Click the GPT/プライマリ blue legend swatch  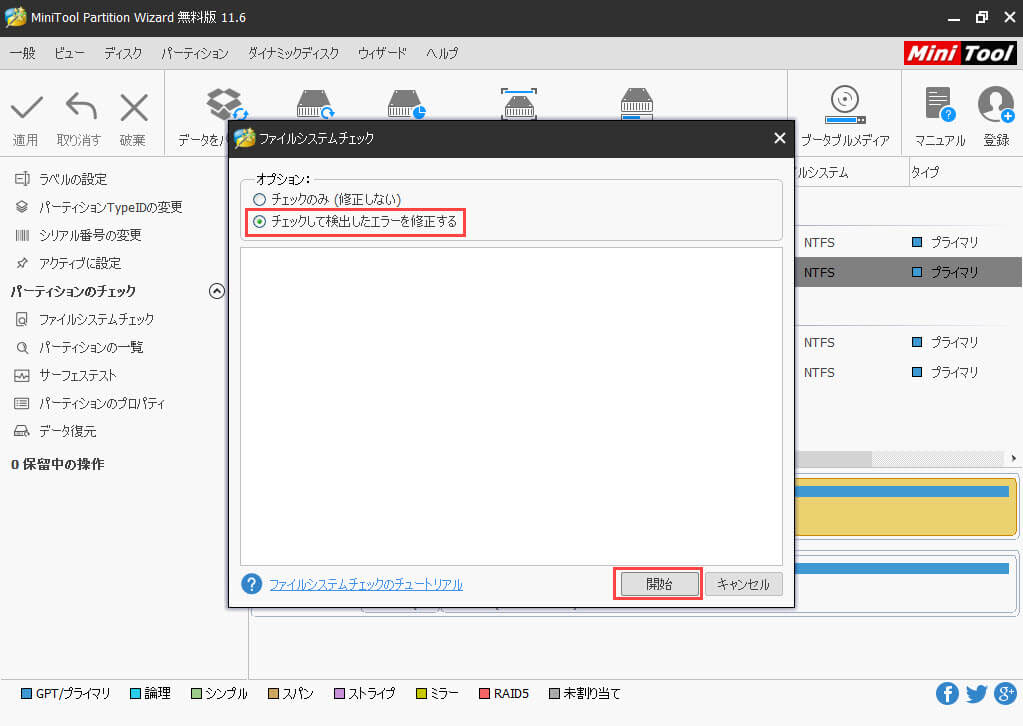coord(27,693)
